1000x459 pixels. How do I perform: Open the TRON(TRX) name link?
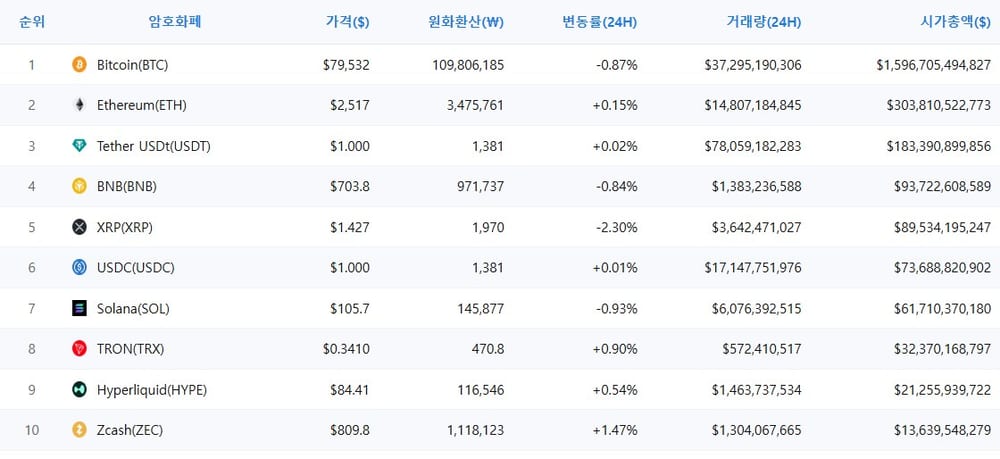131,349
